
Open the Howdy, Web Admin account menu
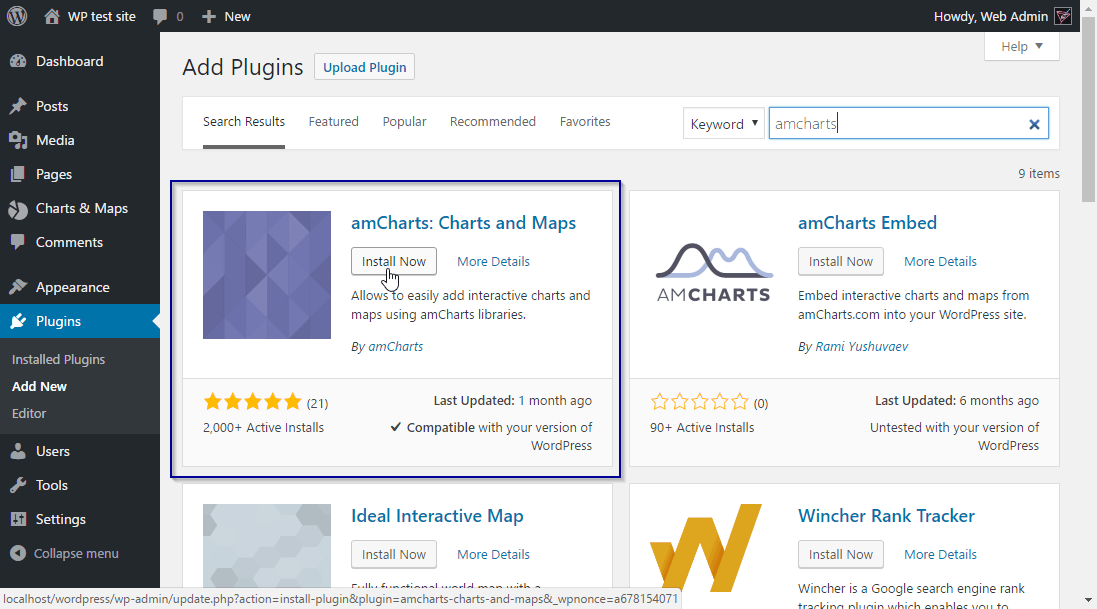tap(1003, 16)
